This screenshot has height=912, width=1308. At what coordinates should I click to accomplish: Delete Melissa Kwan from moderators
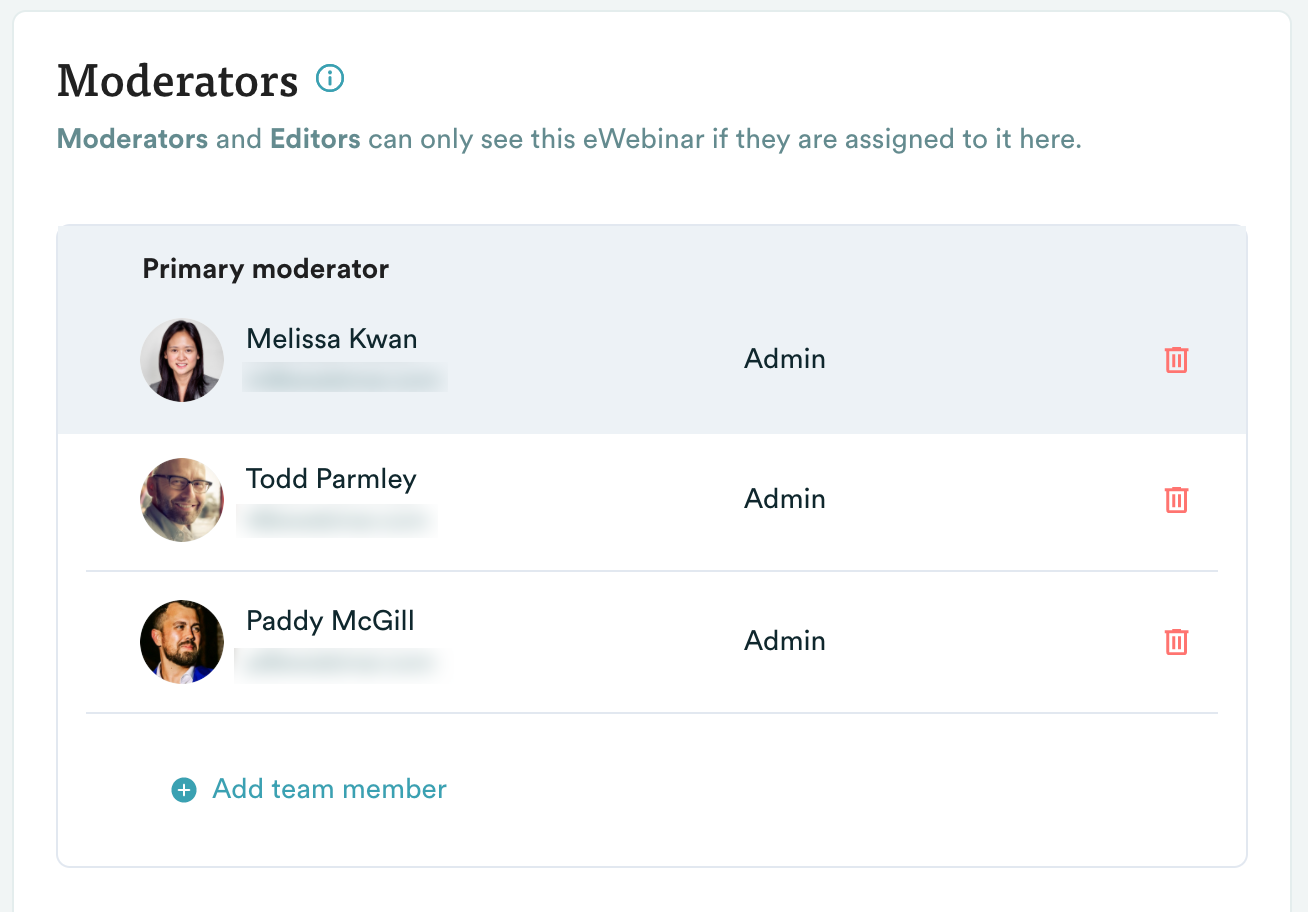coord(1177,360)
